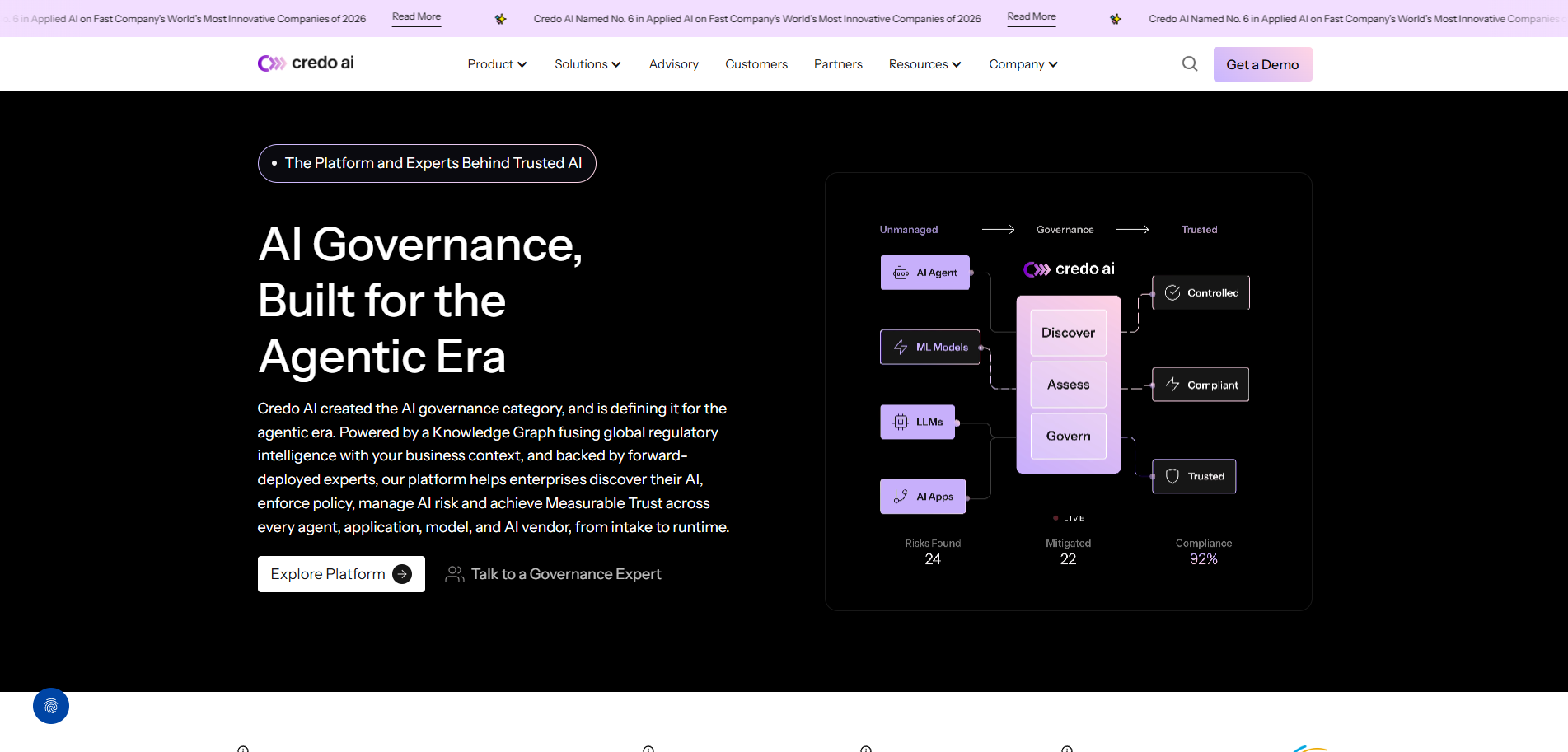The width and height of the screenshot is (1568, 752).
Task: Select the Assess stage in diagram
Action: click(1069, 385)
